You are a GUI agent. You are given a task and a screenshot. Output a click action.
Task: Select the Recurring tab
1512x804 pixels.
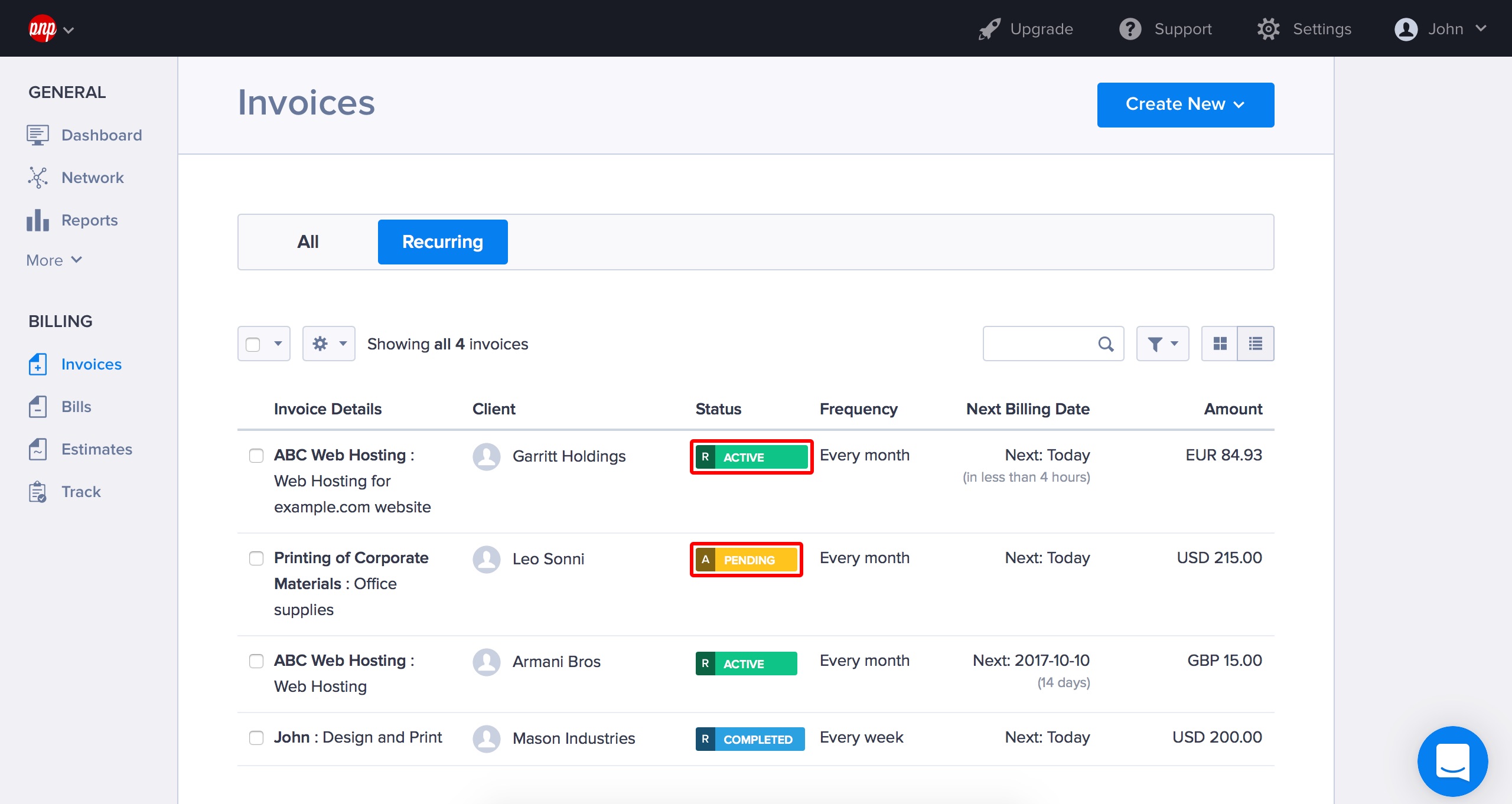(x=442, y=242)
